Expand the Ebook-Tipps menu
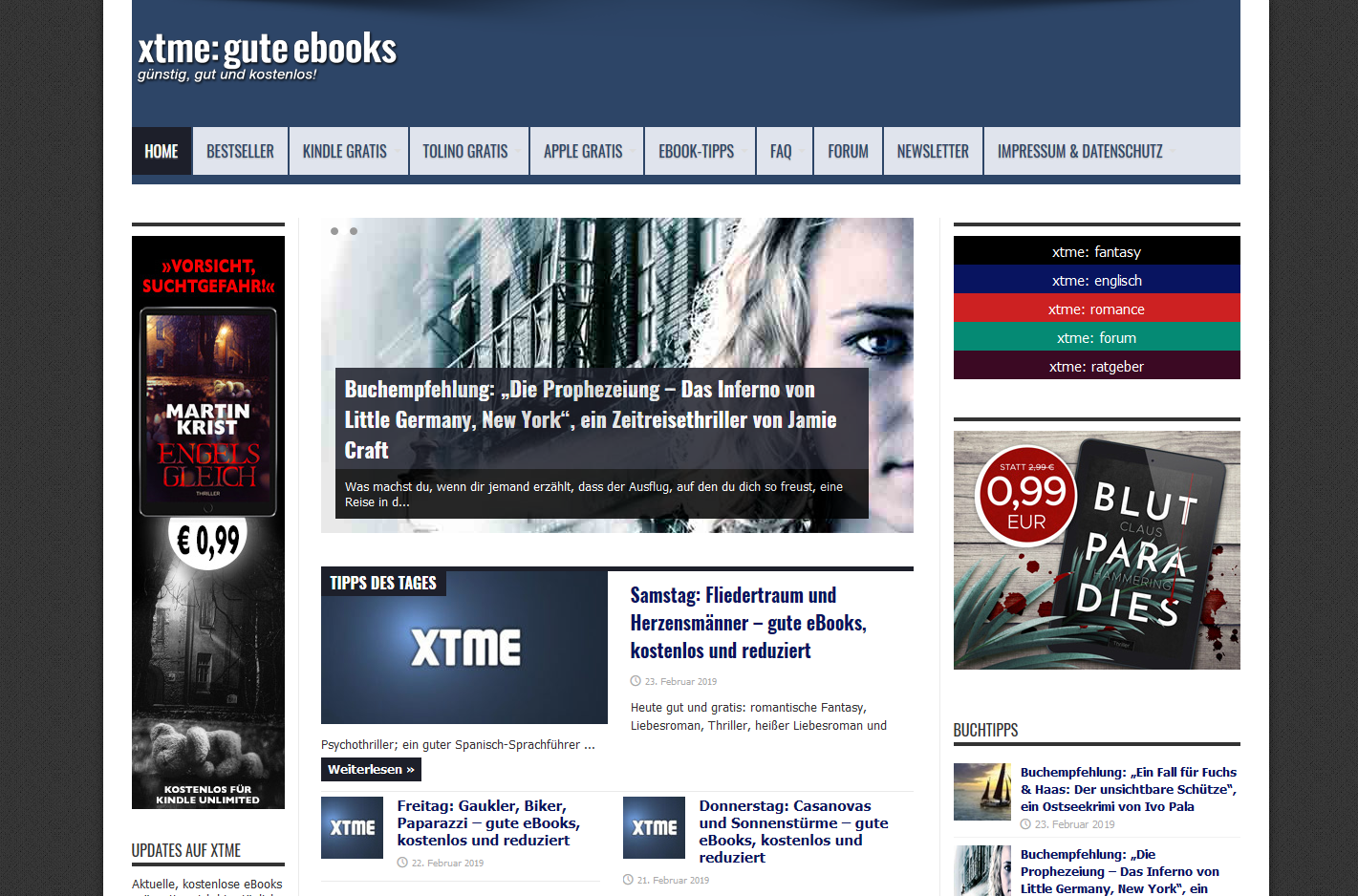The image size is (1358, 896). pyautogui.click(x=697, y=152)
